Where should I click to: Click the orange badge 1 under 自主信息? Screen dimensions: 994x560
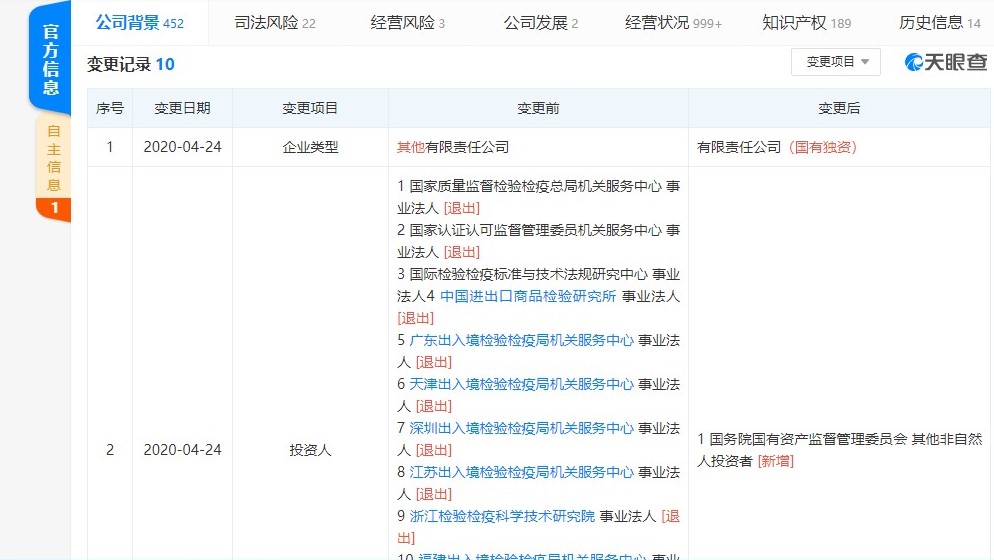point(54,208)
